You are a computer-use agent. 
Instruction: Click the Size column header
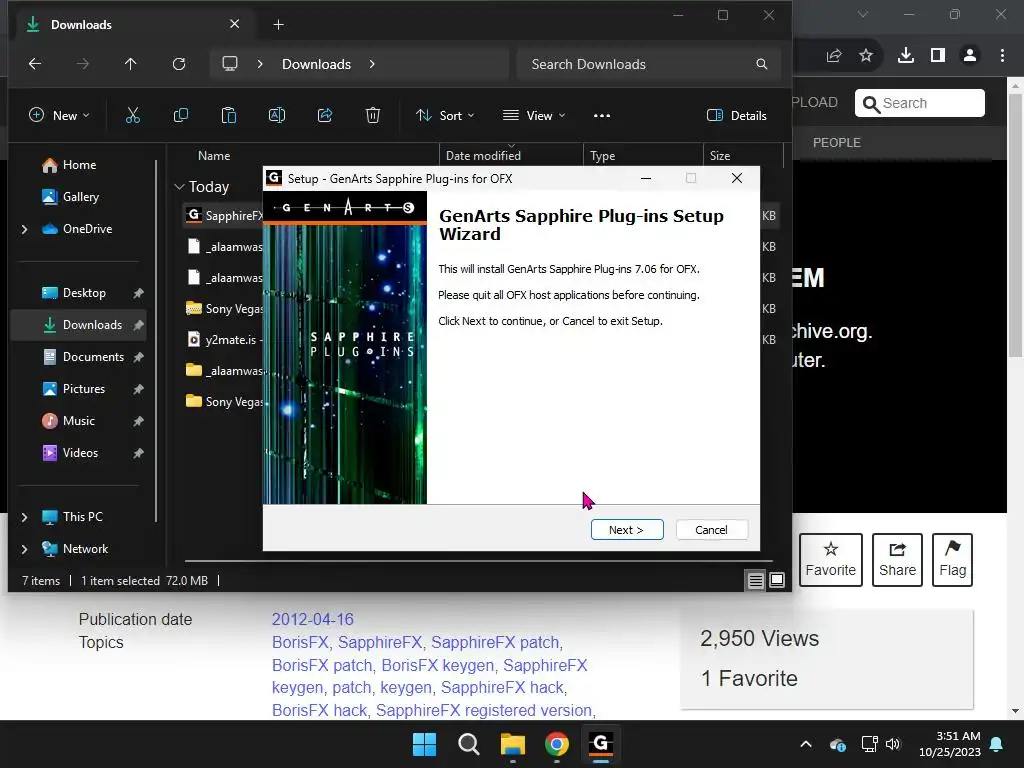[x=720, y=155]
